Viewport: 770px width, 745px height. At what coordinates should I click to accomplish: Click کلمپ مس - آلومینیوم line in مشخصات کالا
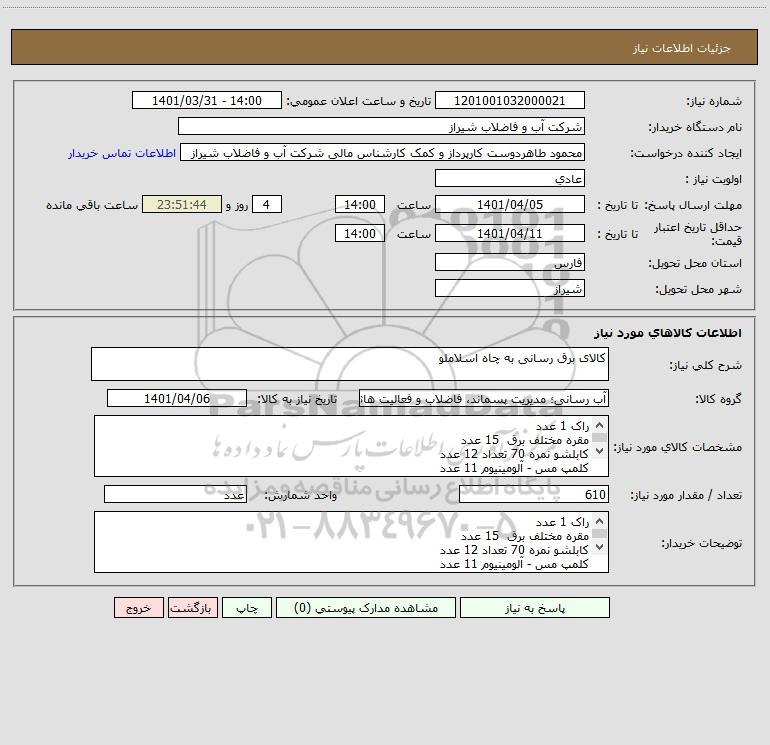point(514,468)
